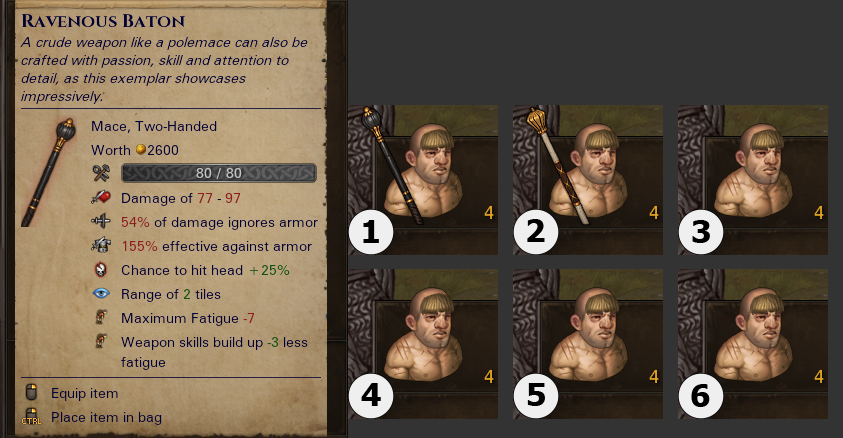This screenshot has width=843, height=438.
Task: Click the skull chance-to-hit-head icon
Action: [101, 270]
